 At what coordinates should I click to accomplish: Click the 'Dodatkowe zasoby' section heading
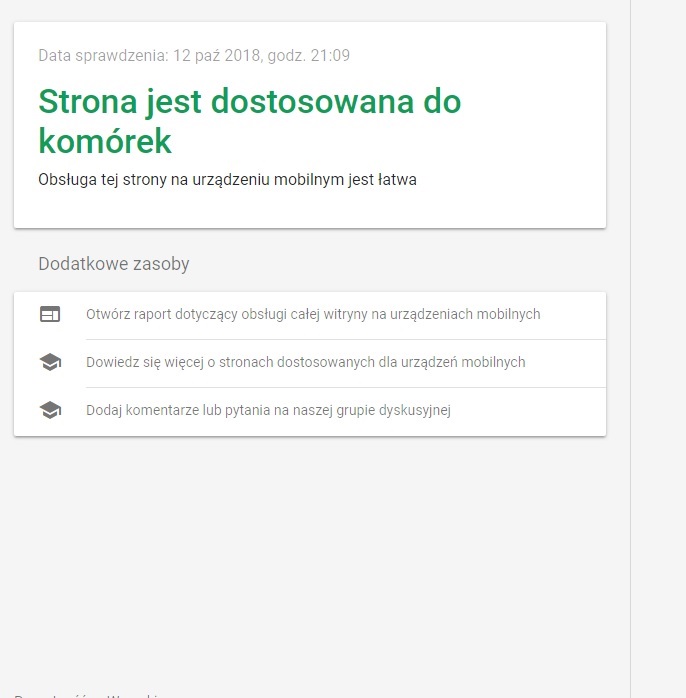click(x=114, y=264)
